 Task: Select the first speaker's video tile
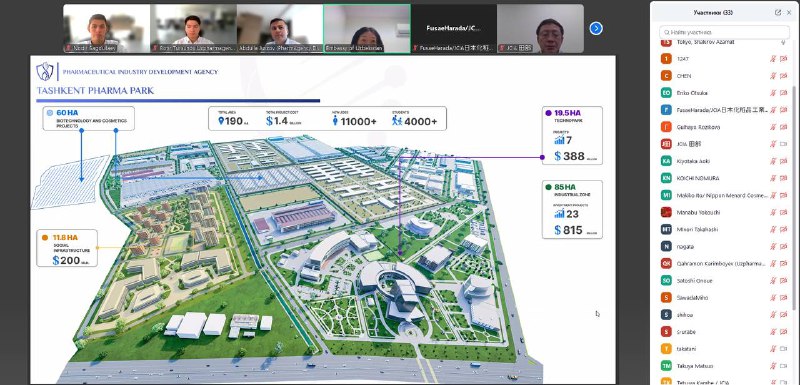pyautogui.click(x=107, y=29)
